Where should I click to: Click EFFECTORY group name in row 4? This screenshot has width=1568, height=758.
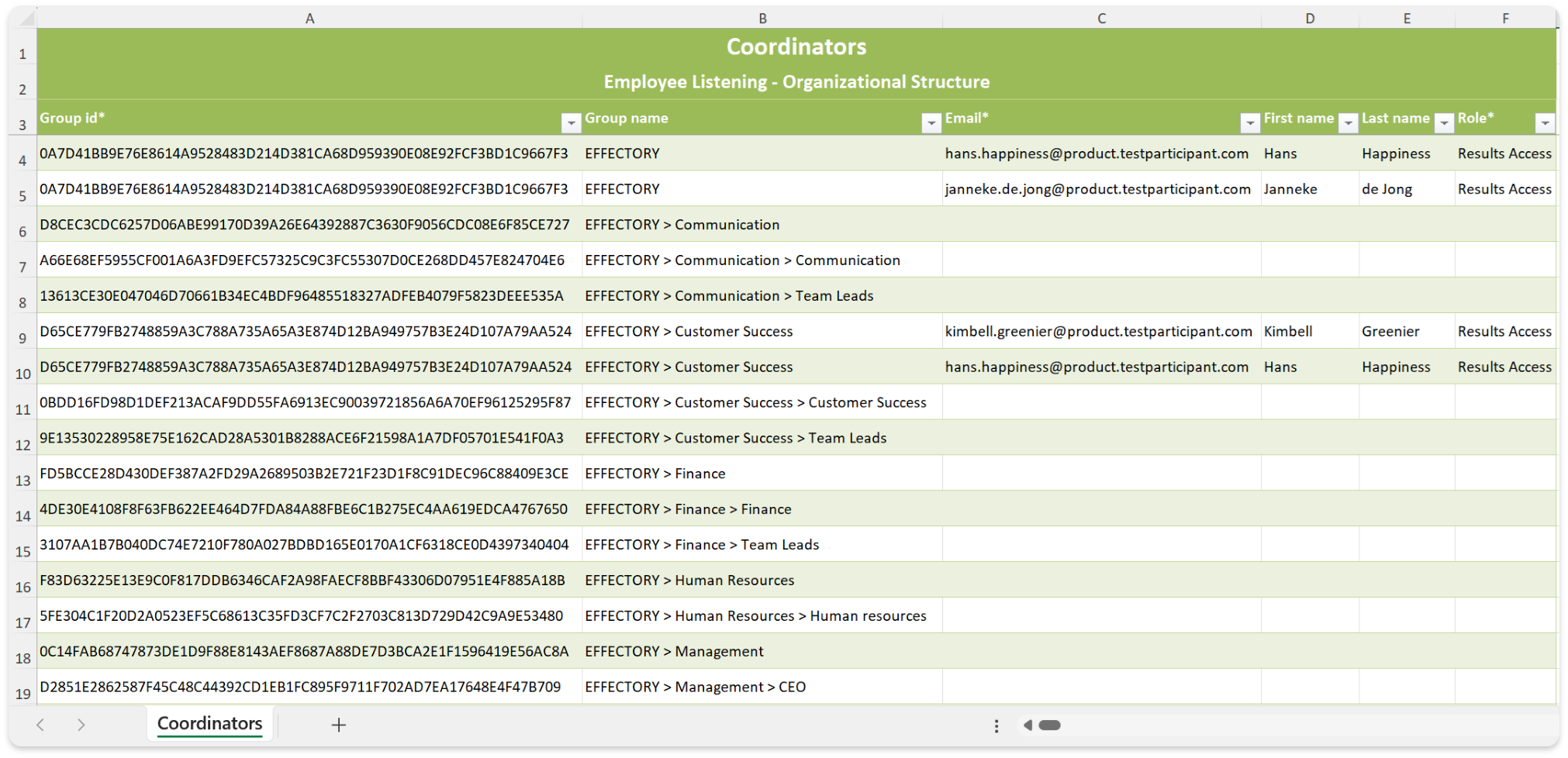pyautogui.click(x=762, y=153)
